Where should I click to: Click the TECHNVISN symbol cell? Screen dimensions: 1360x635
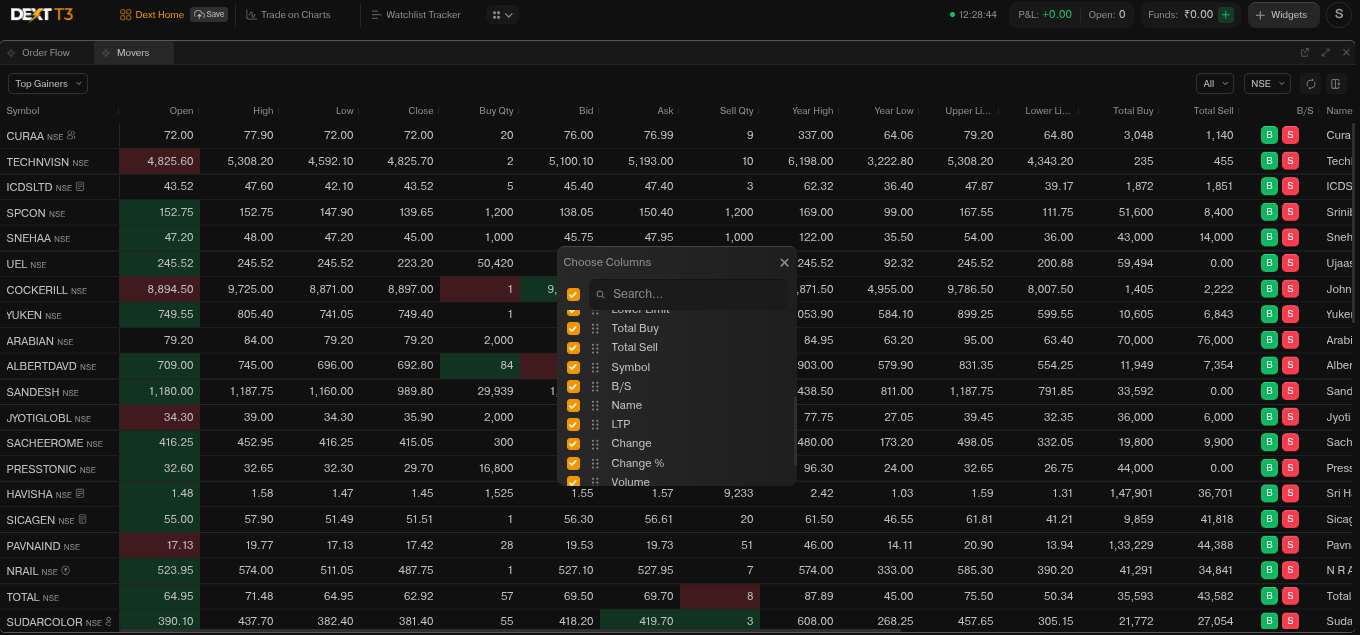(59, 161)
